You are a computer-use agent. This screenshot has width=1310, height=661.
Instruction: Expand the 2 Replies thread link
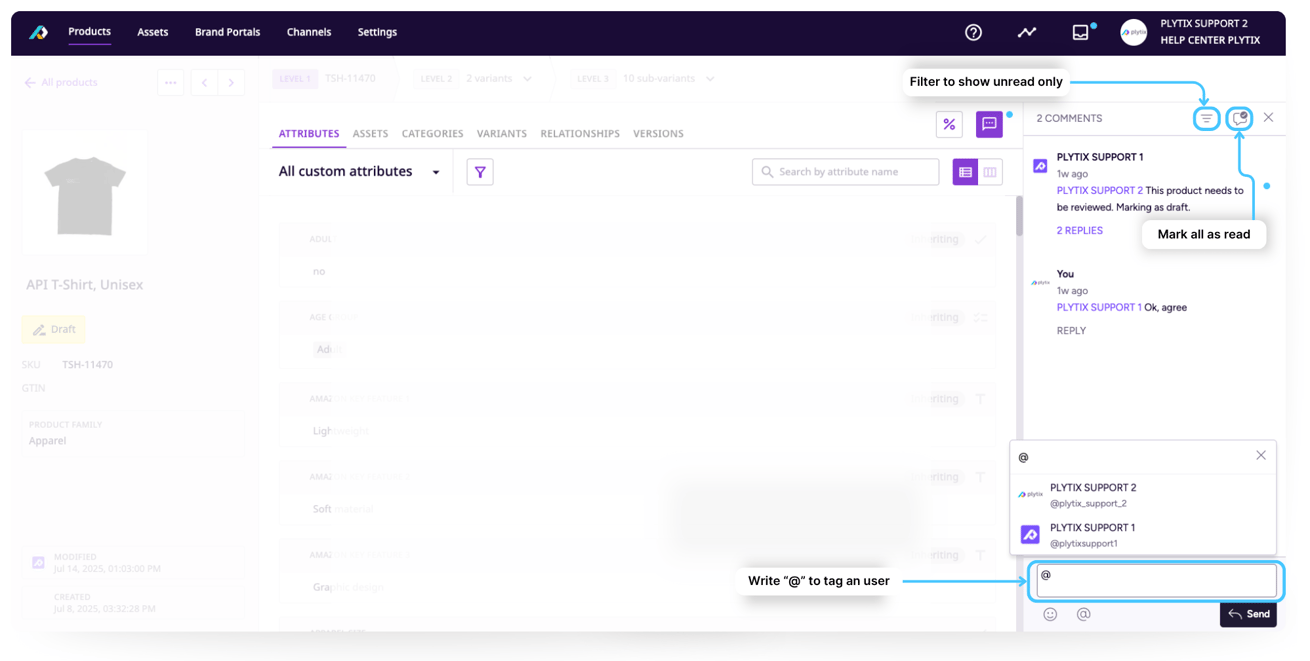(x=1080, y=231)
